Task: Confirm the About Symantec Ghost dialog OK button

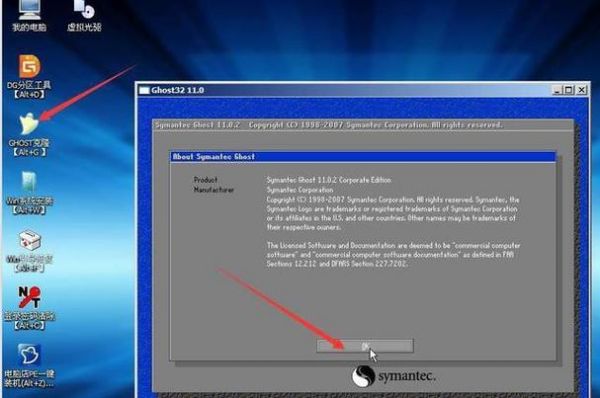Action: coord(365,346)
